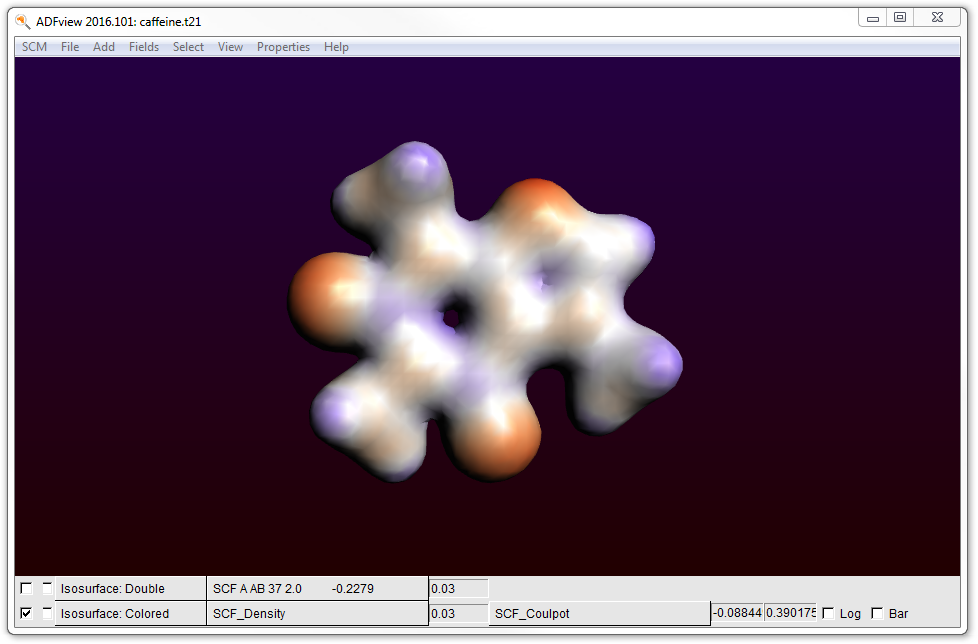
Task: Open the Help menu
Action: pos(336,47)
